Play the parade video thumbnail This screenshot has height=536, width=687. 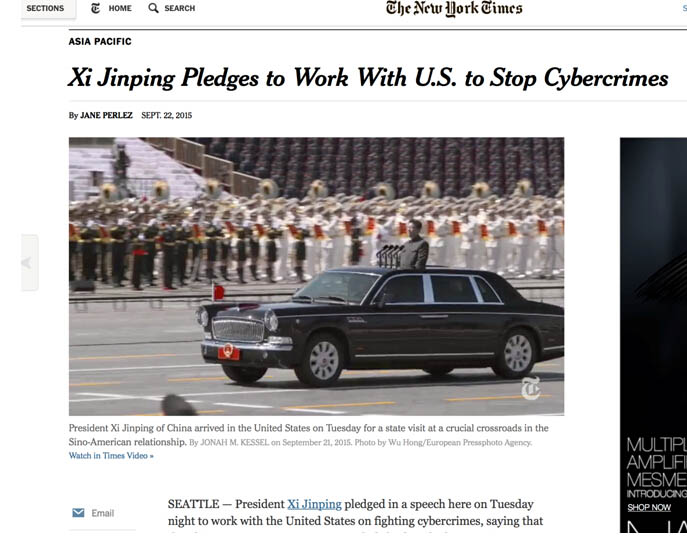[x=316, y=276]
